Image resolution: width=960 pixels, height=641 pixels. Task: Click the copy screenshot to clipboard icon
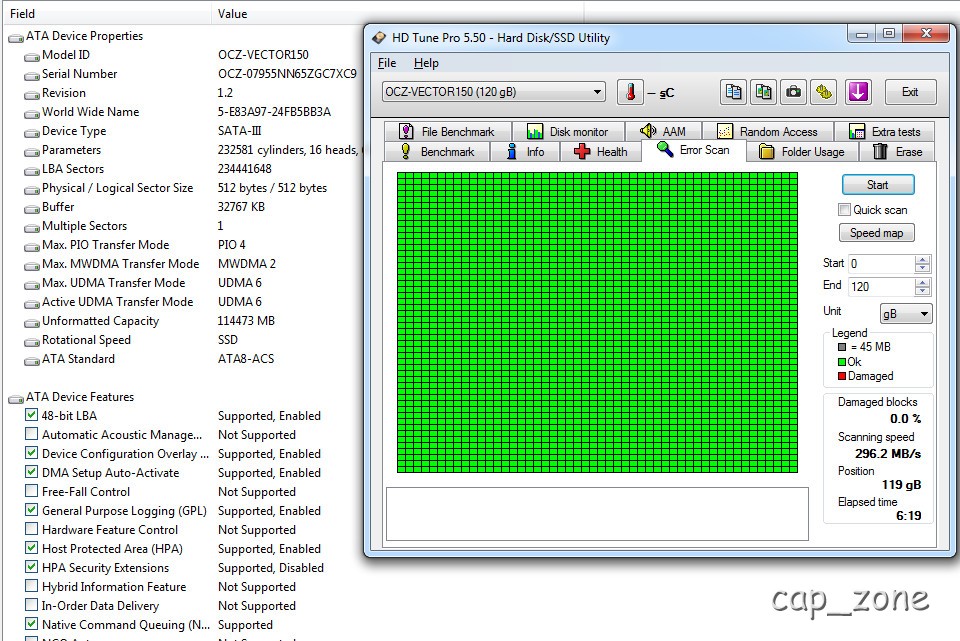763,92
